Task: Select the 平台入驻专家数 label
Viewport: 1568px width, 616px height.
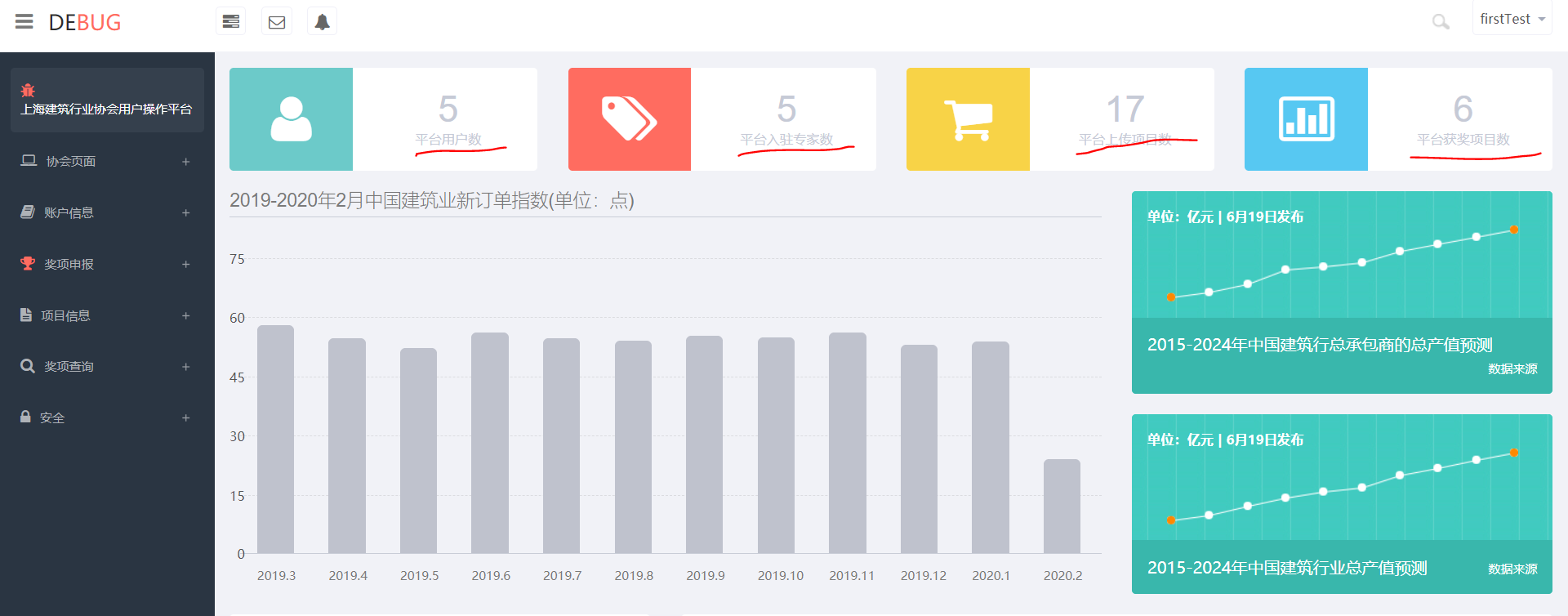Action: pyautogui.click(x=786, y=140)
